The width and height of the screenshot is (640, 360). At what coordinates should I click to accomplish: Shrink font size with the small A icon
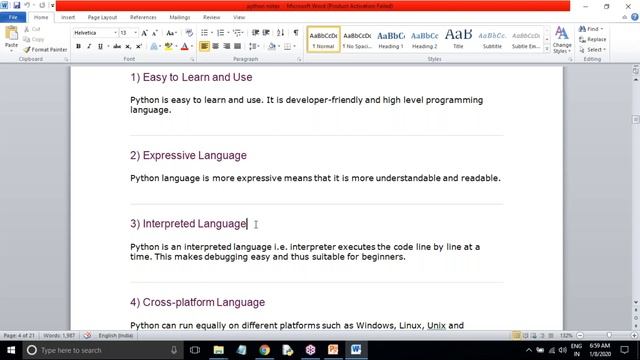pos(155,33)
